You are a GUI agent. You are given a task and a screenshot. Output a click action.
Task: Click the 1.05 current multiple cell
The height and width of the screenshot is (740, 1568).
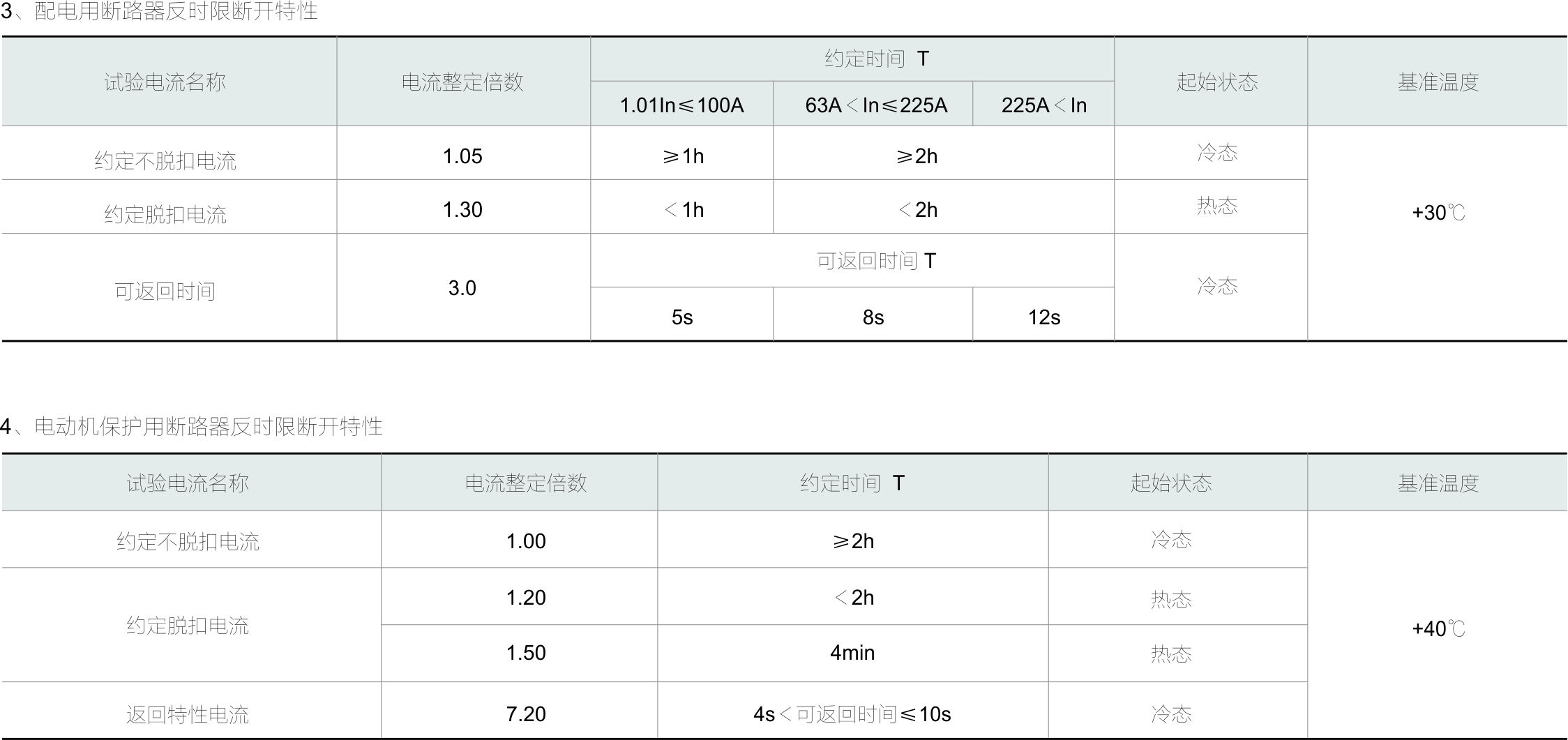click(x=462, y=156)
